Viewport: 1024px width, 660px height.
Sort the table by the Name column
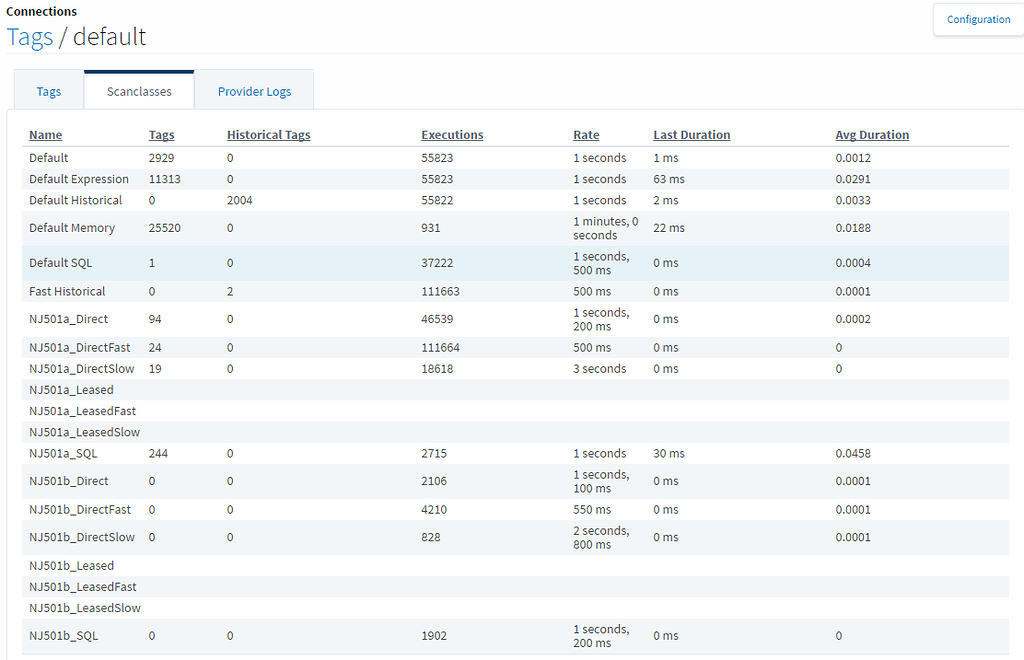tap(44, 134)
